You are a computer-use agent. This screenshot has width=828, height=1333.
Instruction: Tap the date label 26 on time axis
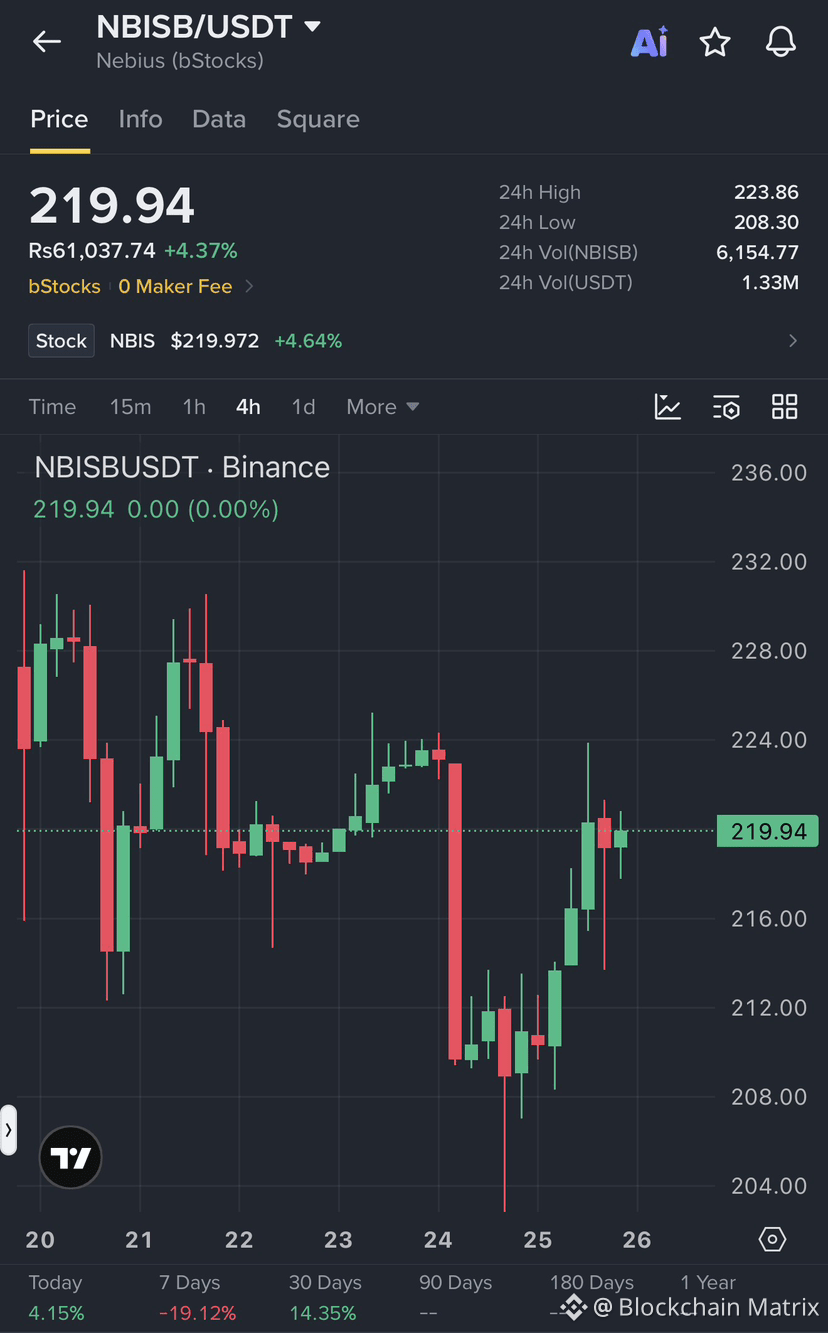tap(637, 1240)
